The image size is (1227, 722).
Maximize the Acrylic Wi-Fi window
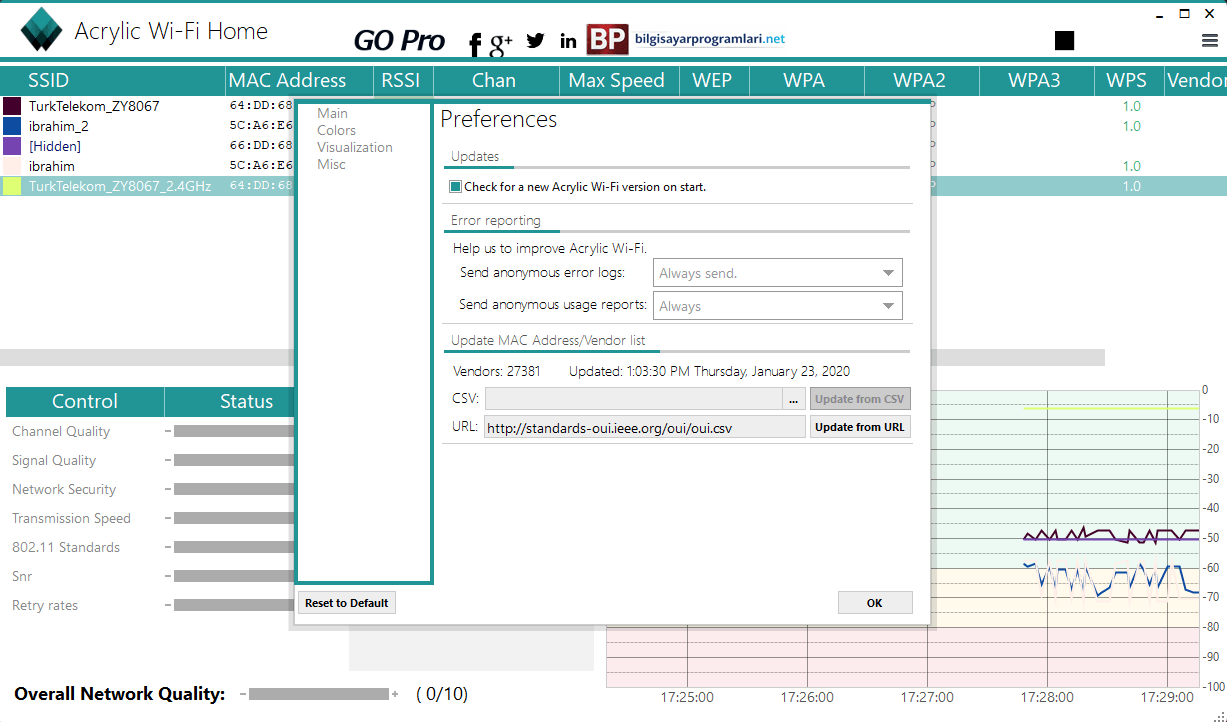pyautogui.click(x=1184, y=13)
